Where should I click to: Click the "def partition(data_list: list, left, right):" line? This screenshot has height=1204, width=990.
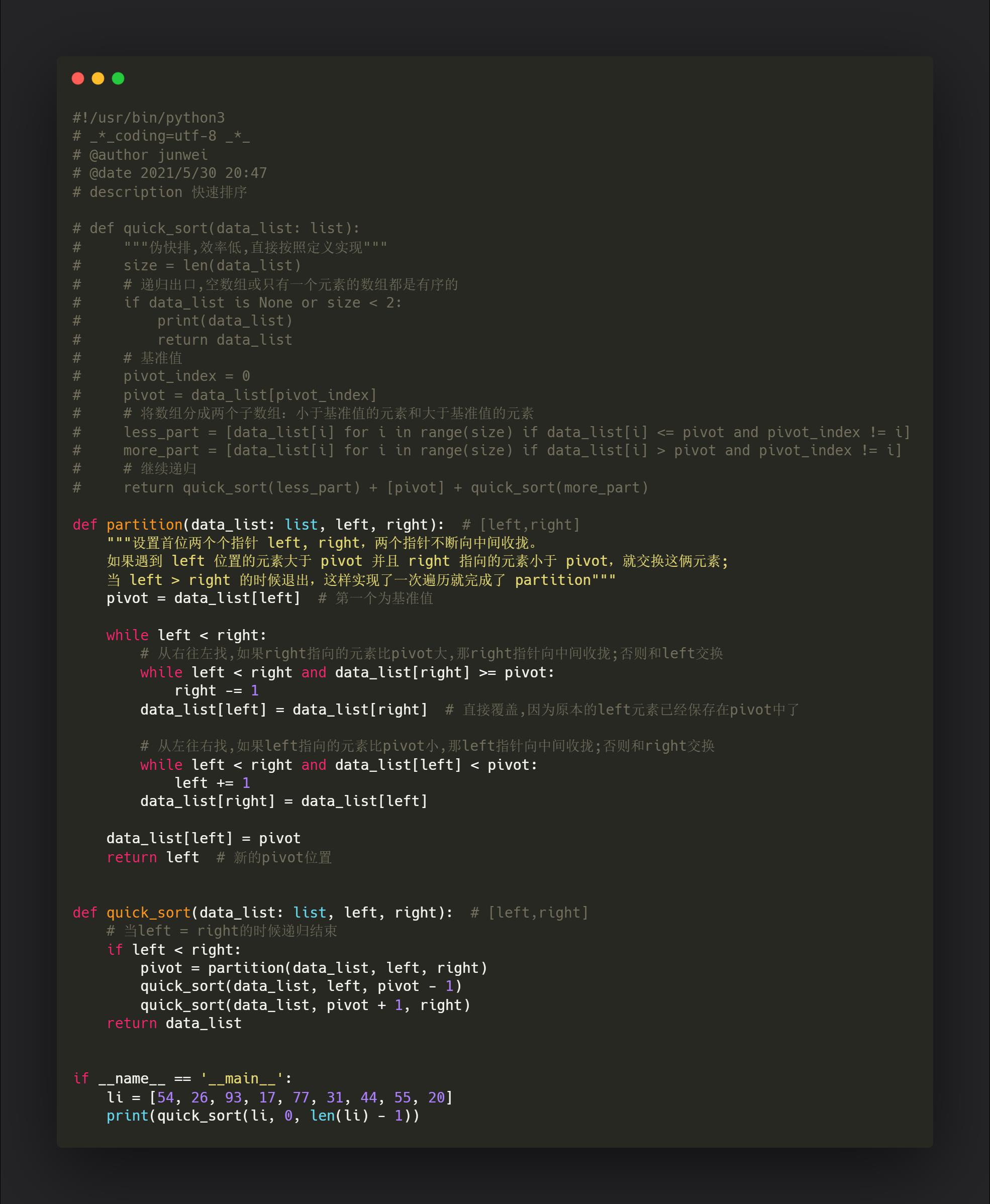pyautogui.click(x=259, y=524)
